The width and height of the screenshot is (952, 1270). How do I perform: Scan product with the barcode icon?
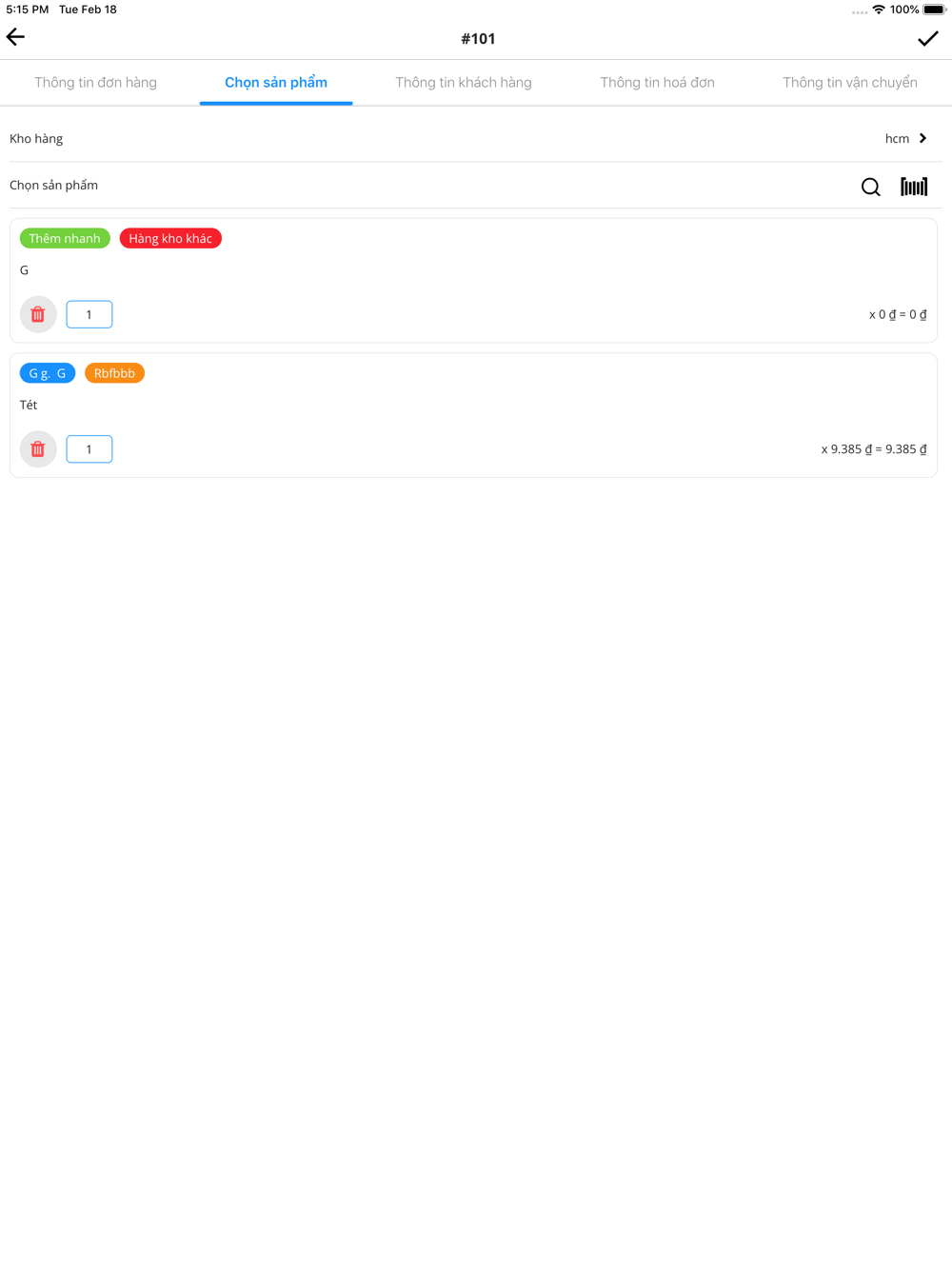pos(914,187)
